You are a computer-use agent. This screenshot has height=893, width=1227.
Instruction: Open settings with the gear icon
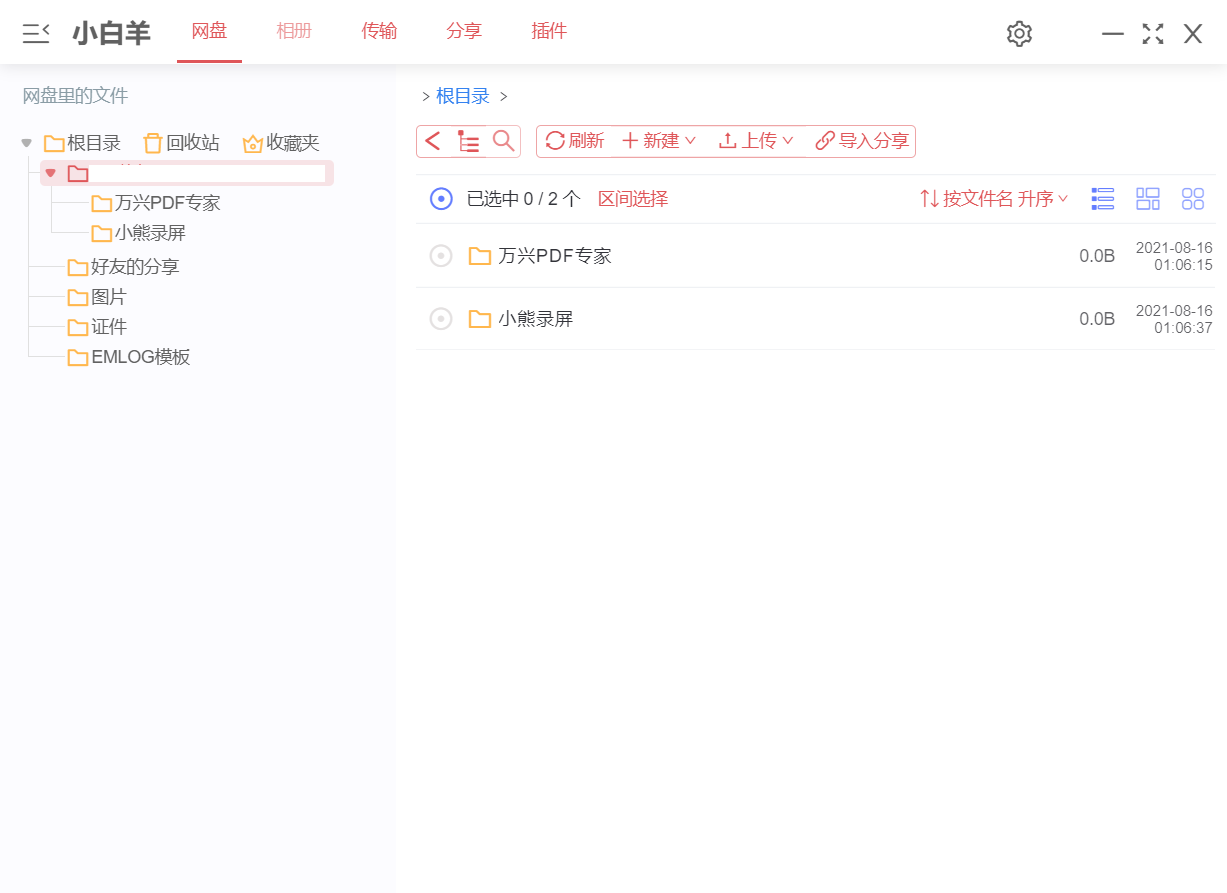pos(1018,34)
